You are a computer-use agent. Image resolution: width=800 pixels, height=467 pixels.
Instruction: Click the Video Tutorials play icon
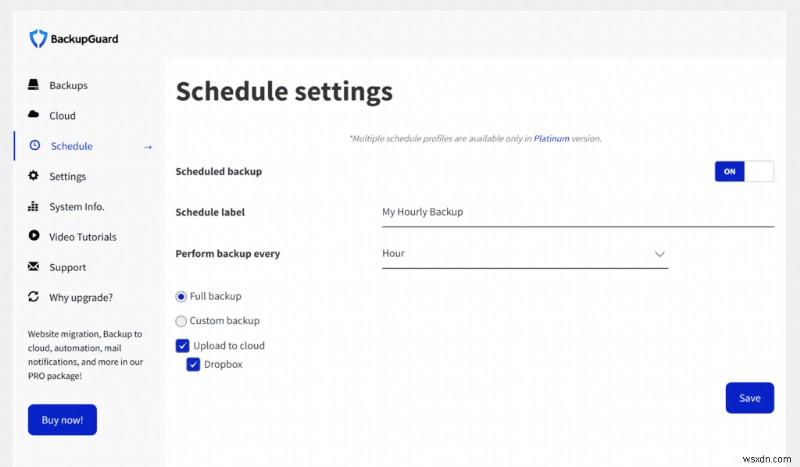(x=34, y=237)
